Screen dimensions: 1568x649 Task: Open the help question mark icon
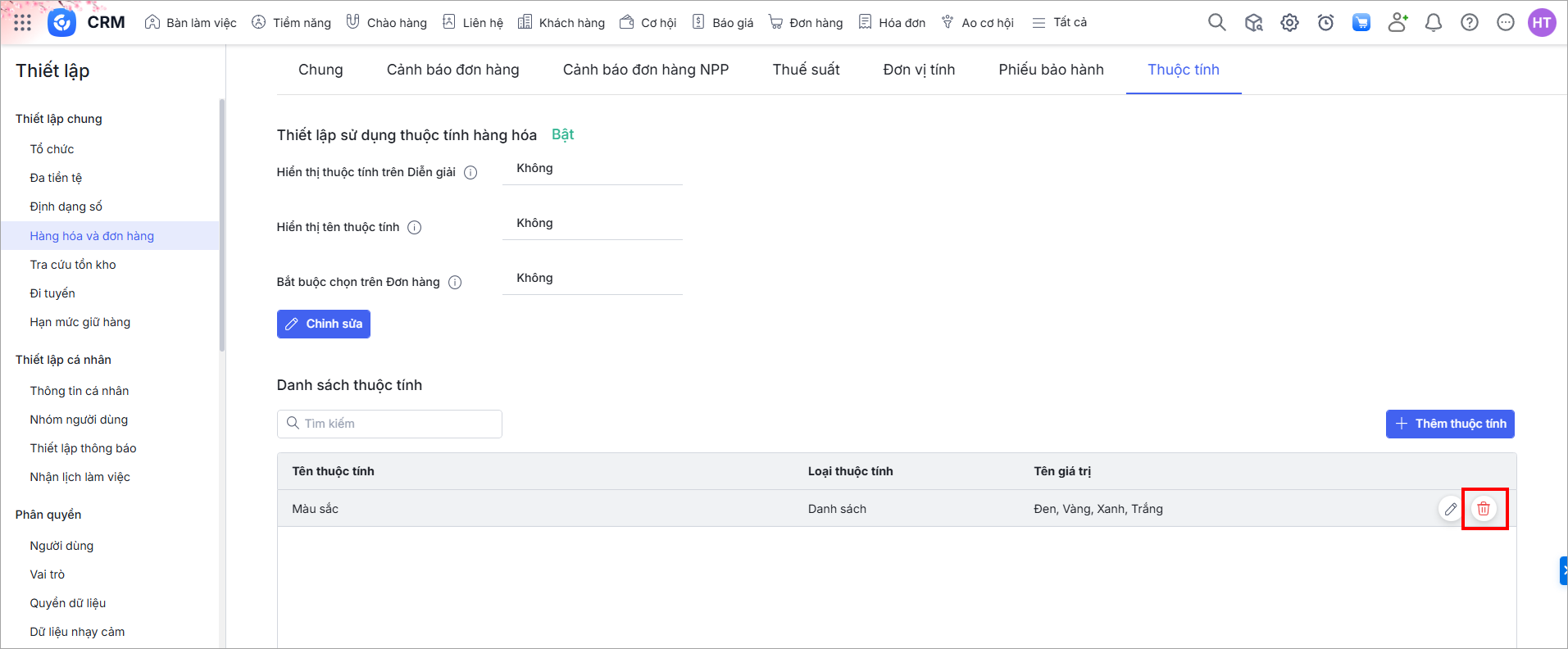coord(1469,23)
